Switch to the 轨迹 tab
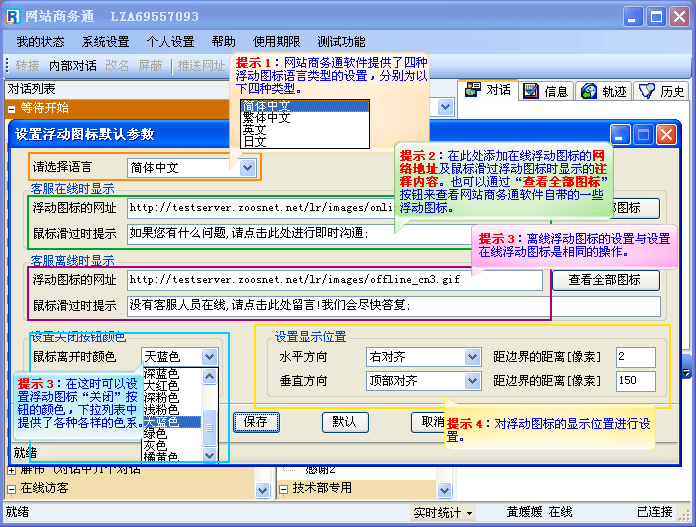 pos(604,91)
